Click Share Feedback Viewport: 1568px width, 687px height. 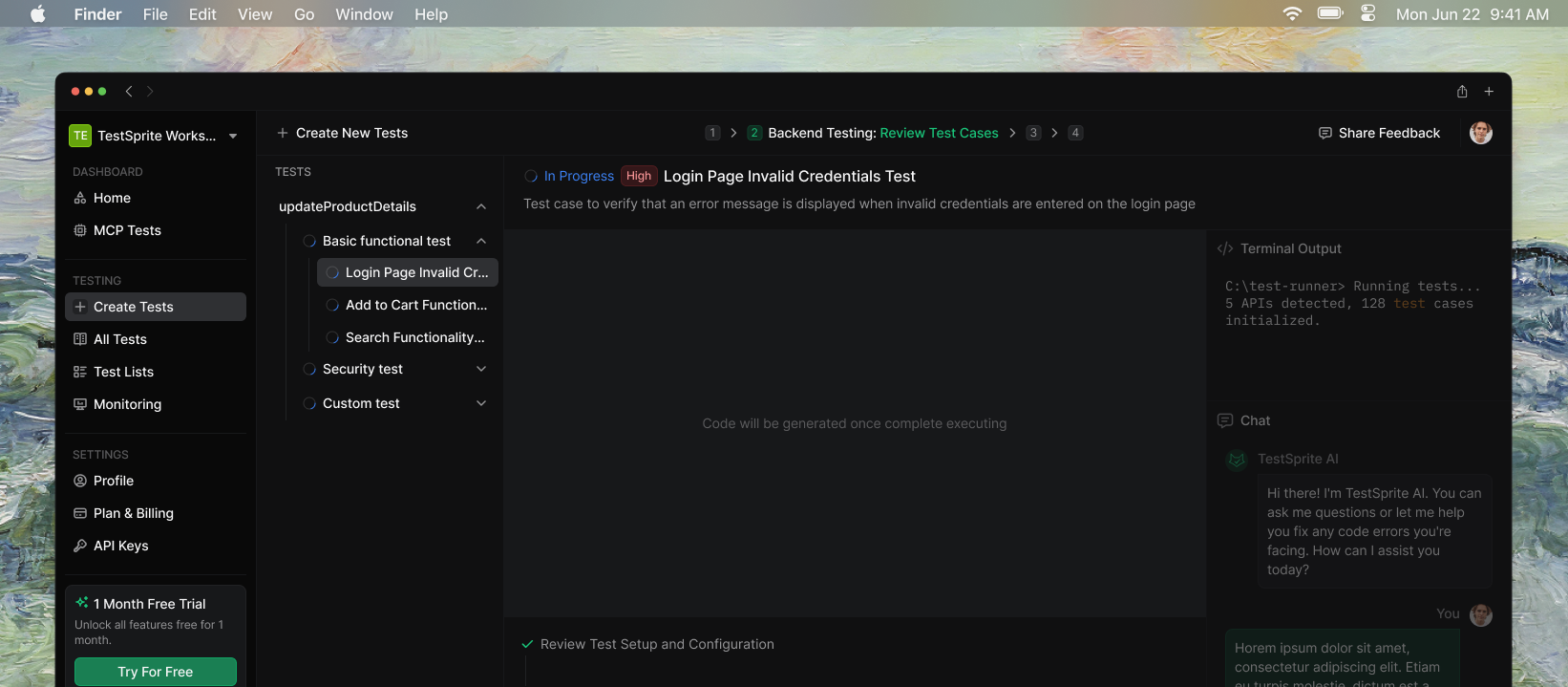(1379, 133)
